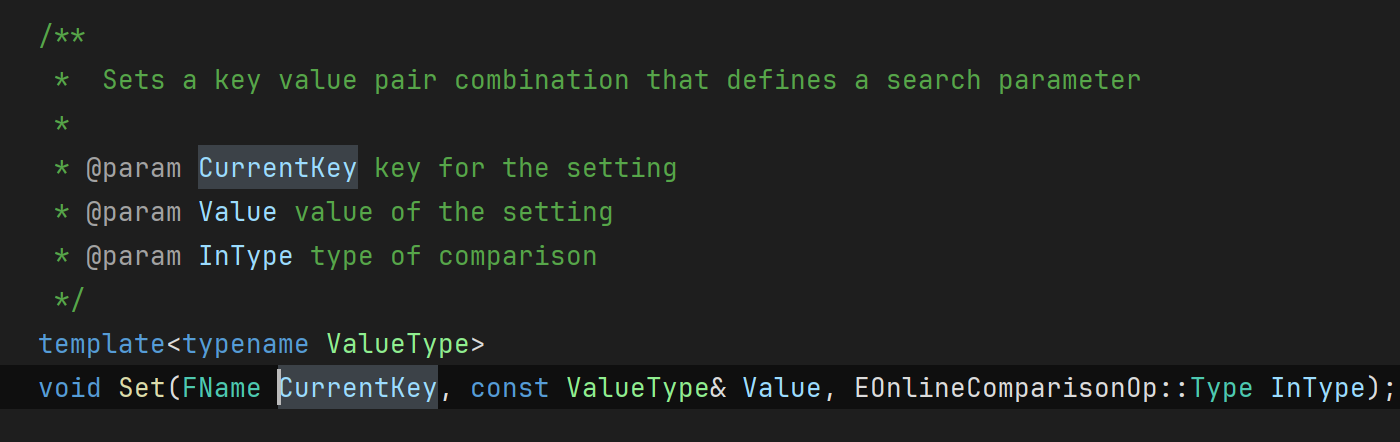Click the CurrentKey parameter in the Set signature

coord(358,388)
